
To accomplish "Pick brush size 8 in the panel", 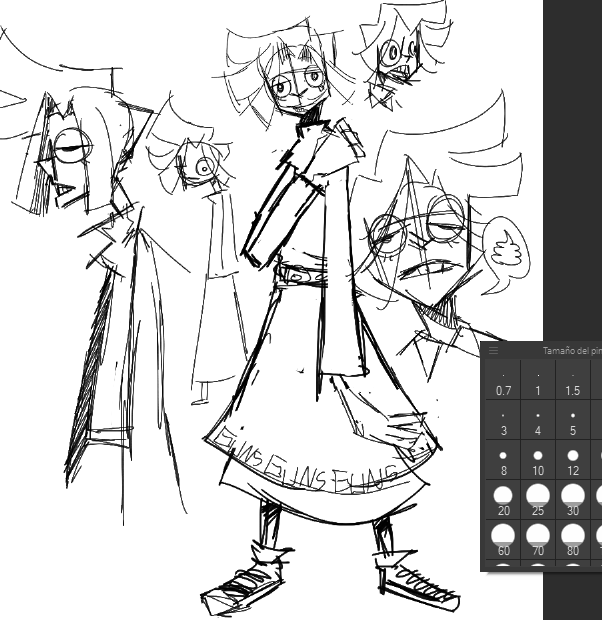I will coord(503,460).
